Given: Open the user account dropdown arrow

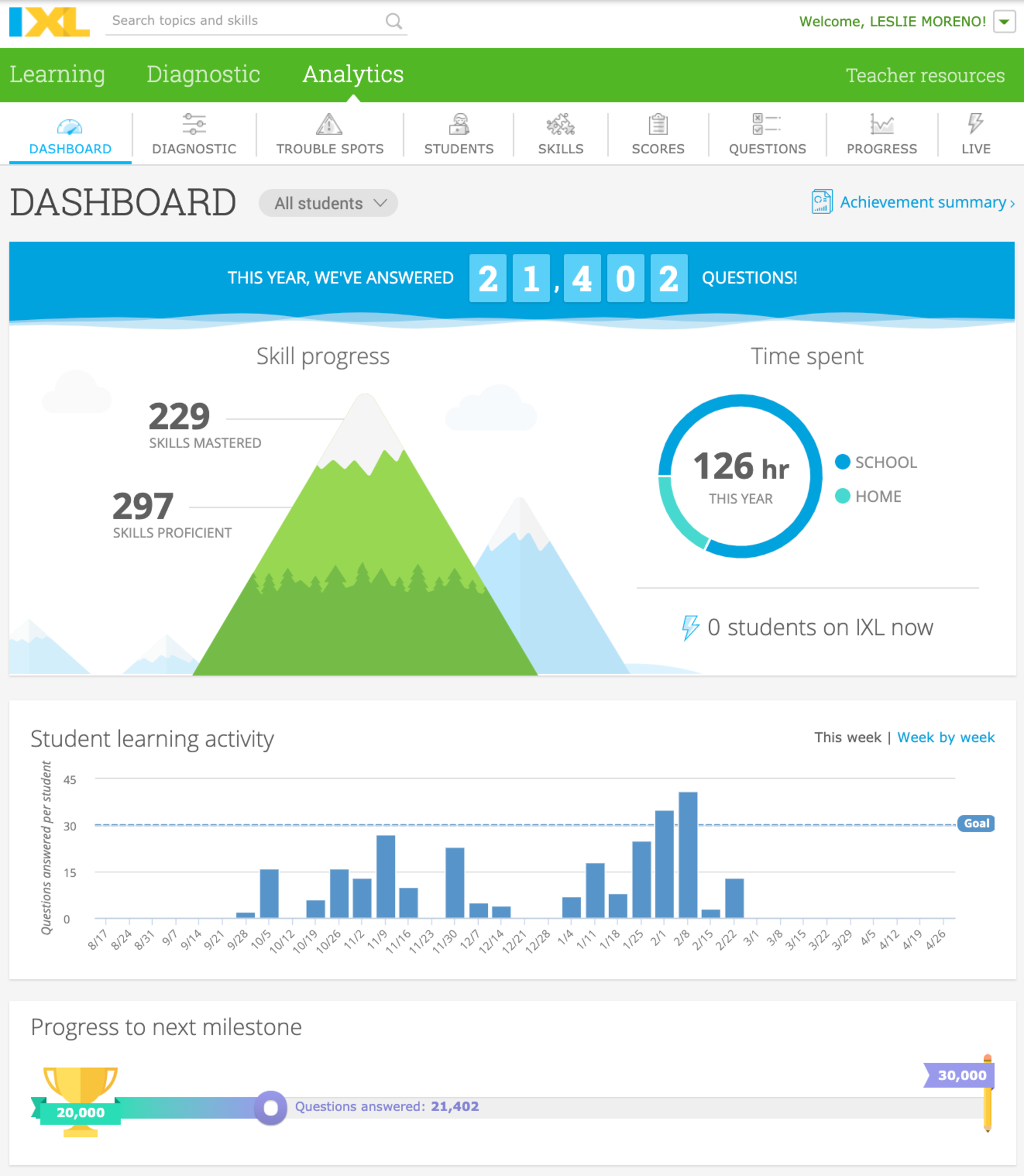Looking at the screenshot, I should coord(1004,22).
